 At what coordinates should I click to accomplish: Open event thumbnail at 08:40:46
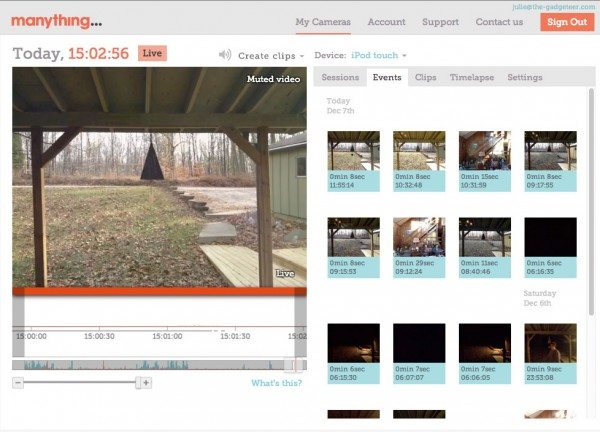click(x=485, y=248)
